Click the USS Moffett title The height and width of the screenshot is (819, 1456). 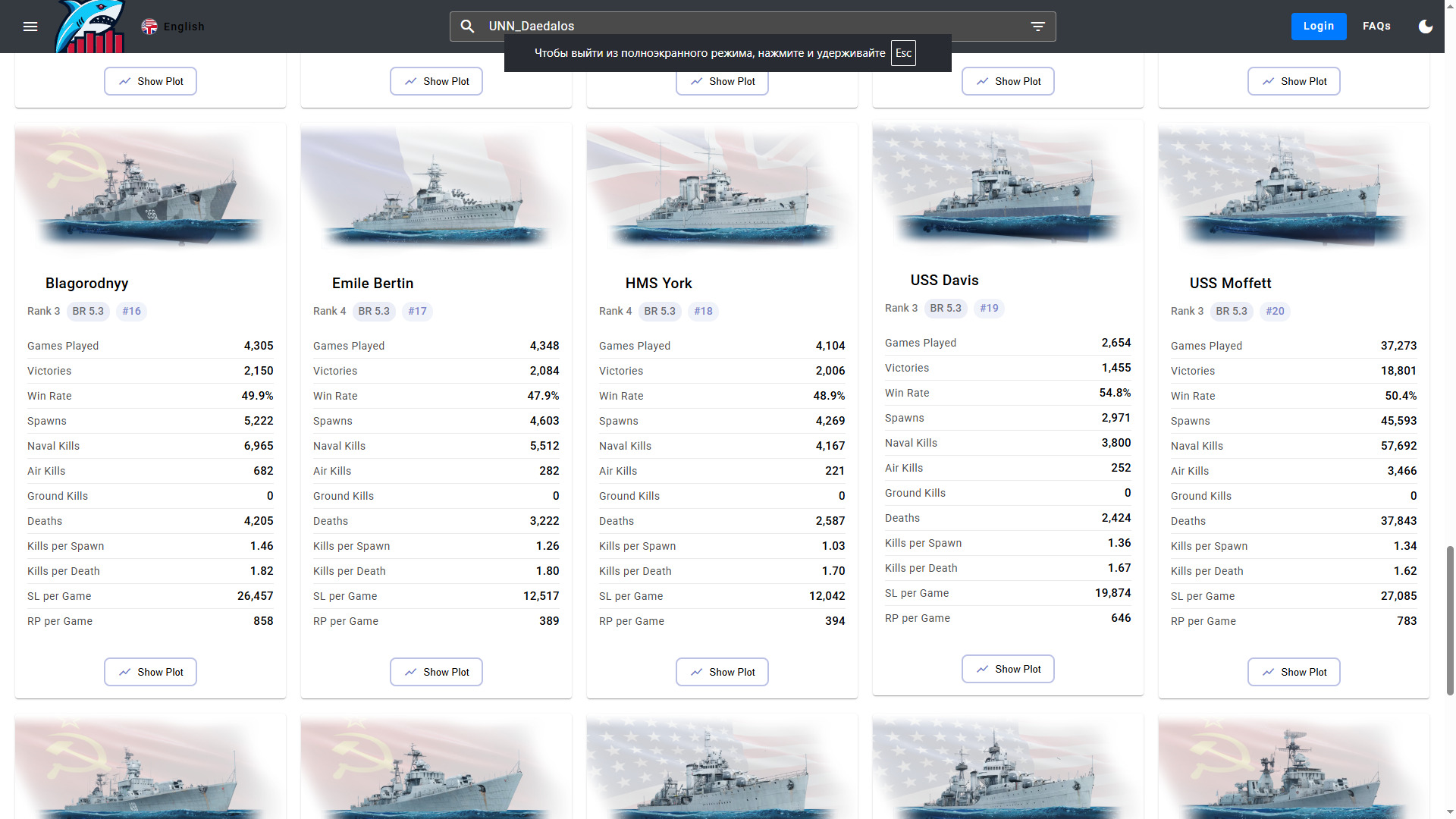pos(1230,284)
